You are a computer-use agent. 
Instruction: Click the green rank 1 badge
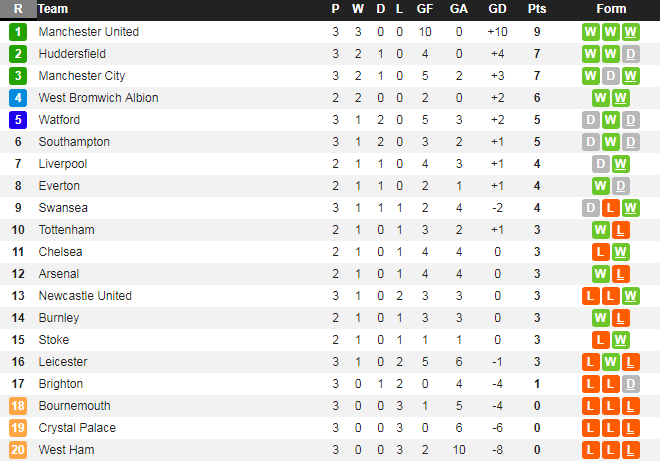point(18,32)
